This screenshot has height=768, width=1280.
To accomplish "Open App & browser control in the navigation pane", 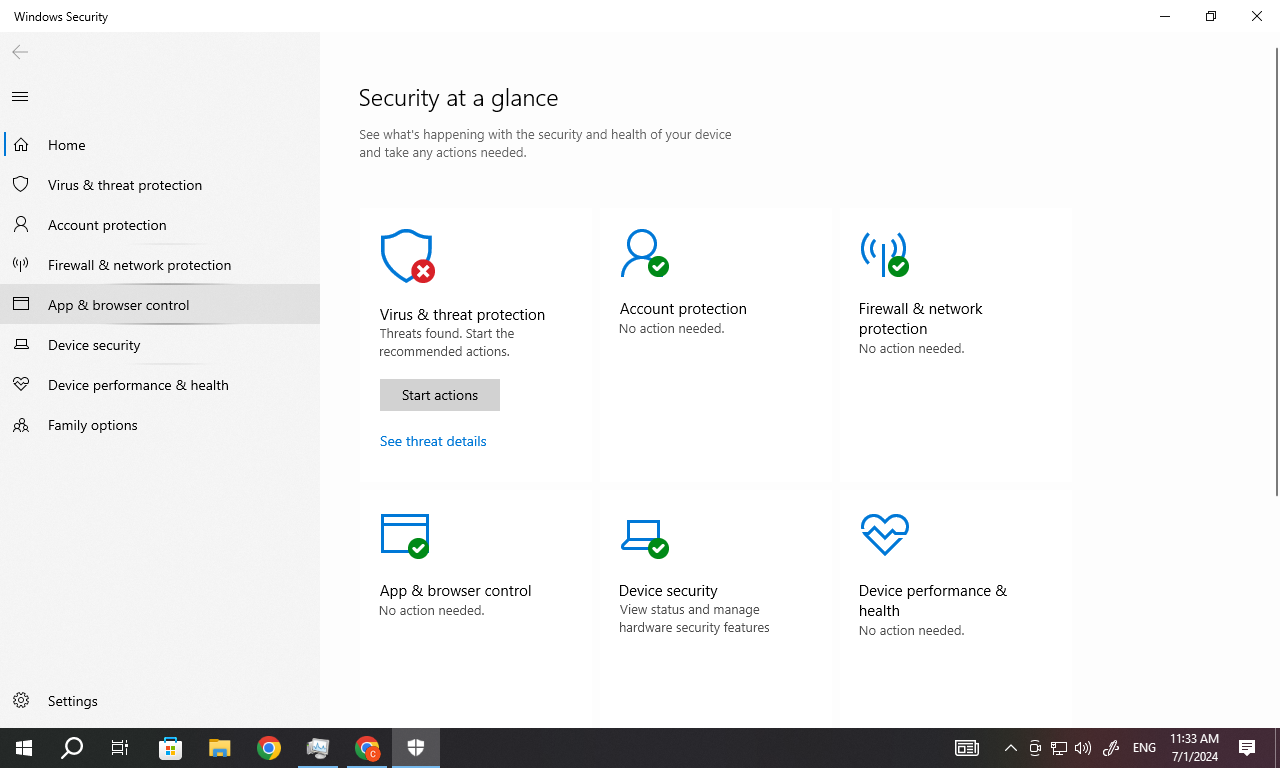I will (160, 305).
